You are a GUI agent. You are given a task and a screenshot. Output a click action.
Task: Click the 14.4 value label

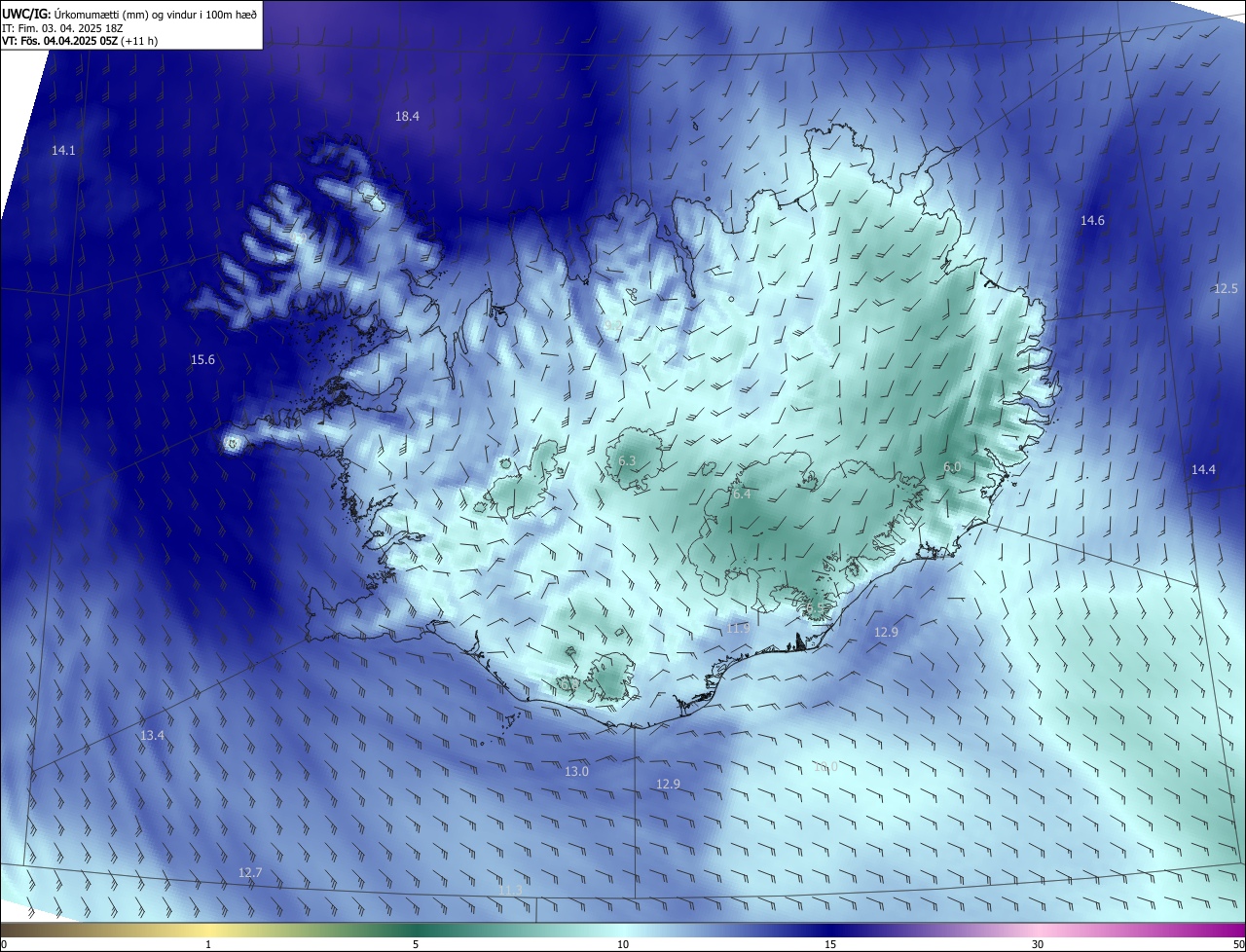[x=1203, y=470]
